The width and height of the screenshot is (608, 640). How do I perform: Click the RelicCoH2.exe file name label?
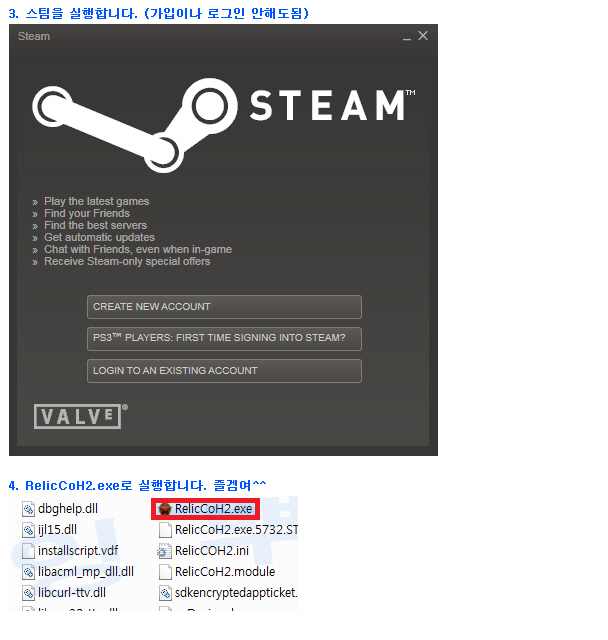(213, 509)
